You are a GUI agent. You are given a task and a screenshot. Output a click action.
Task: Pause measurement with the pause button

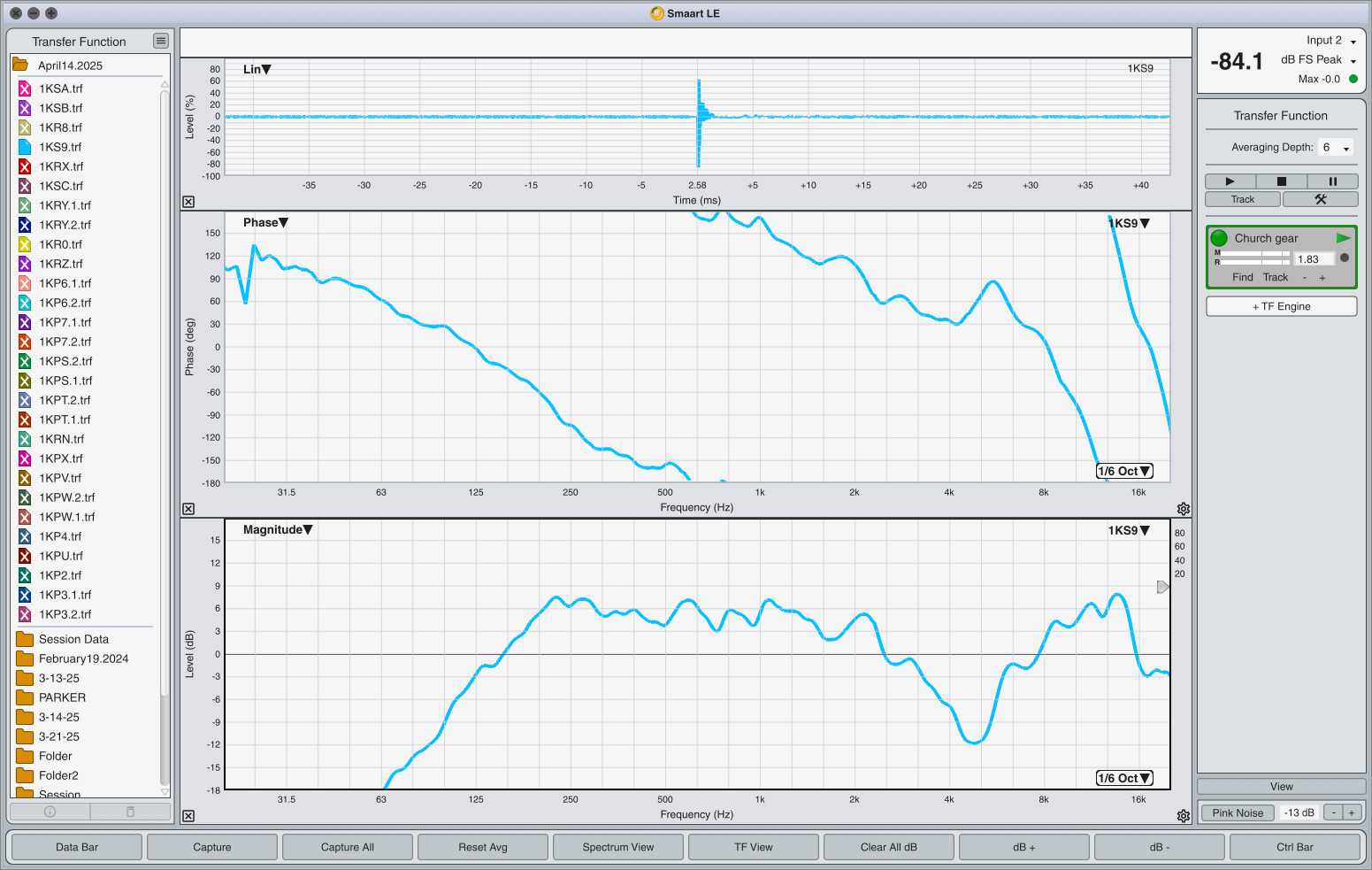point(1332,181)
